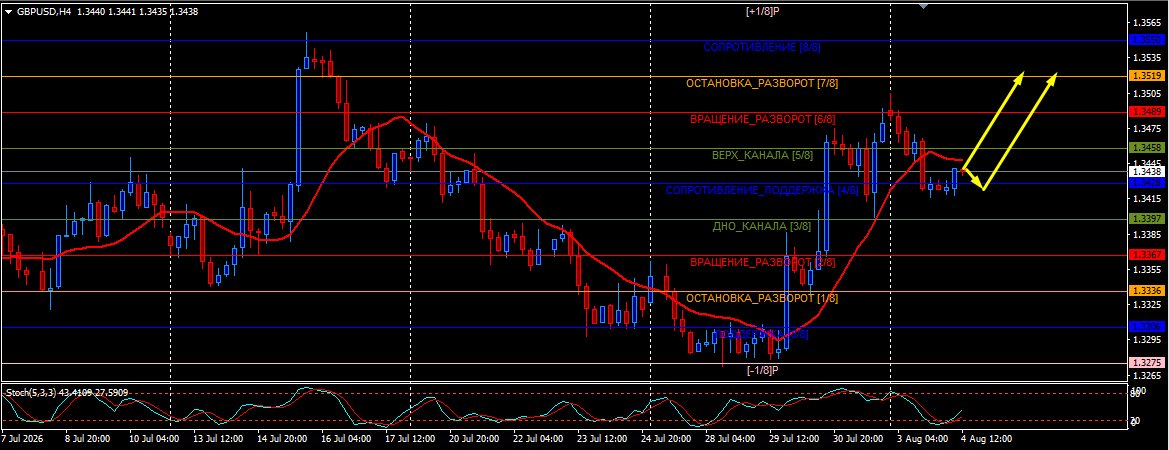Click the ОСТАНОВКА_РАЗВОРОТ [1/8] label
Screen dimensions: 1169x450
click(x=762, y=298)
